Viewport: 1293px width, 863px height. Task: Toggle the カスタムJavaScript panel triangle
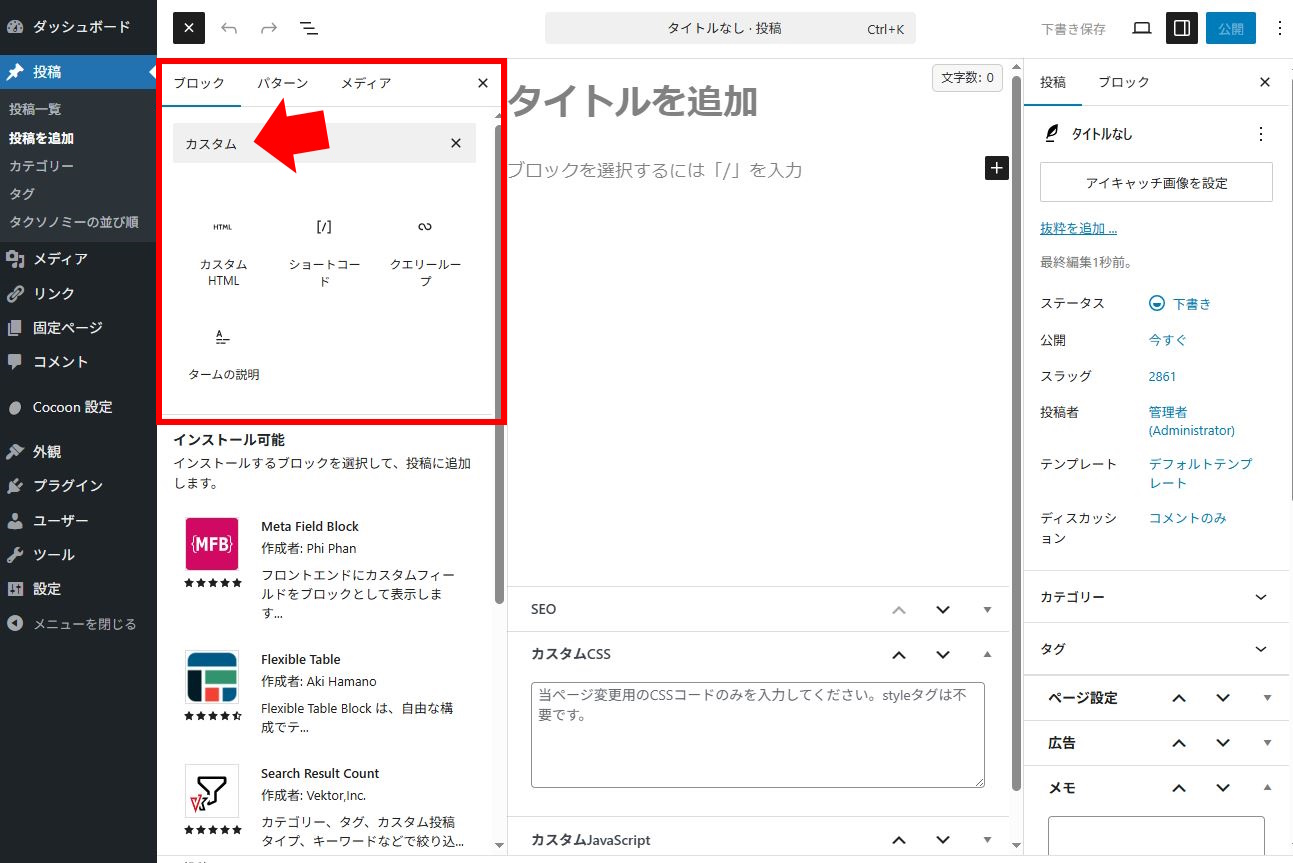pyautogui.click(x=987, y=840)
